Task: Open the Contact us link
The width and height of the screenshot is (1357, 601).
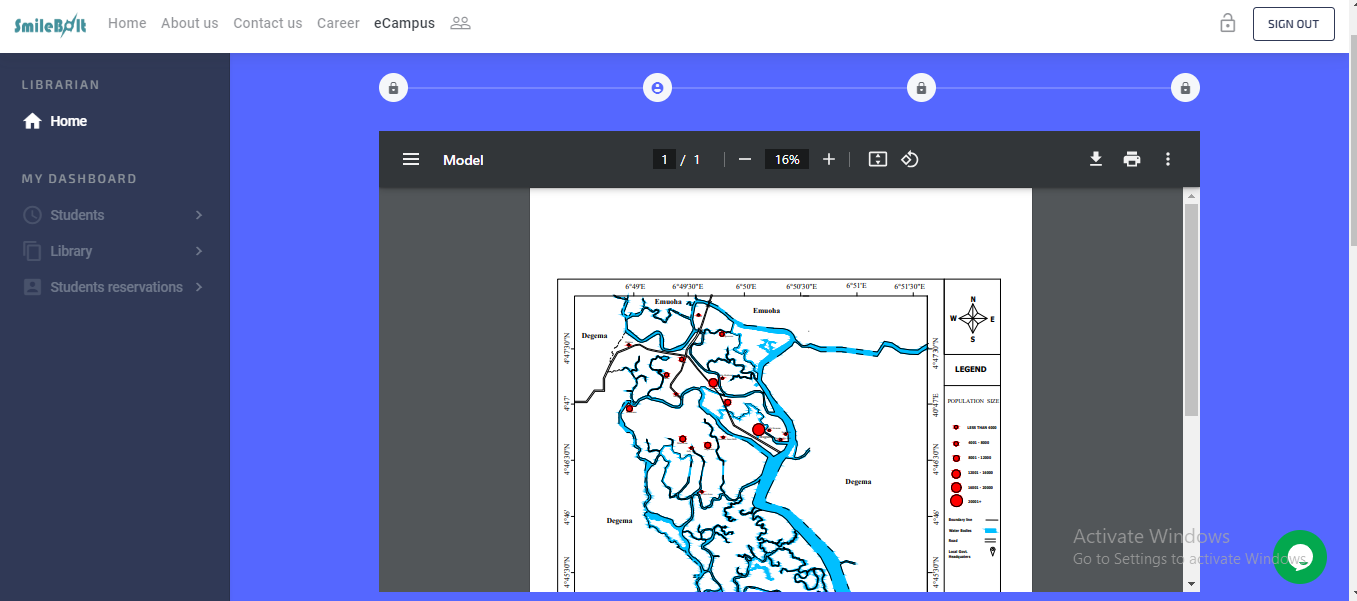Action: 267,23
